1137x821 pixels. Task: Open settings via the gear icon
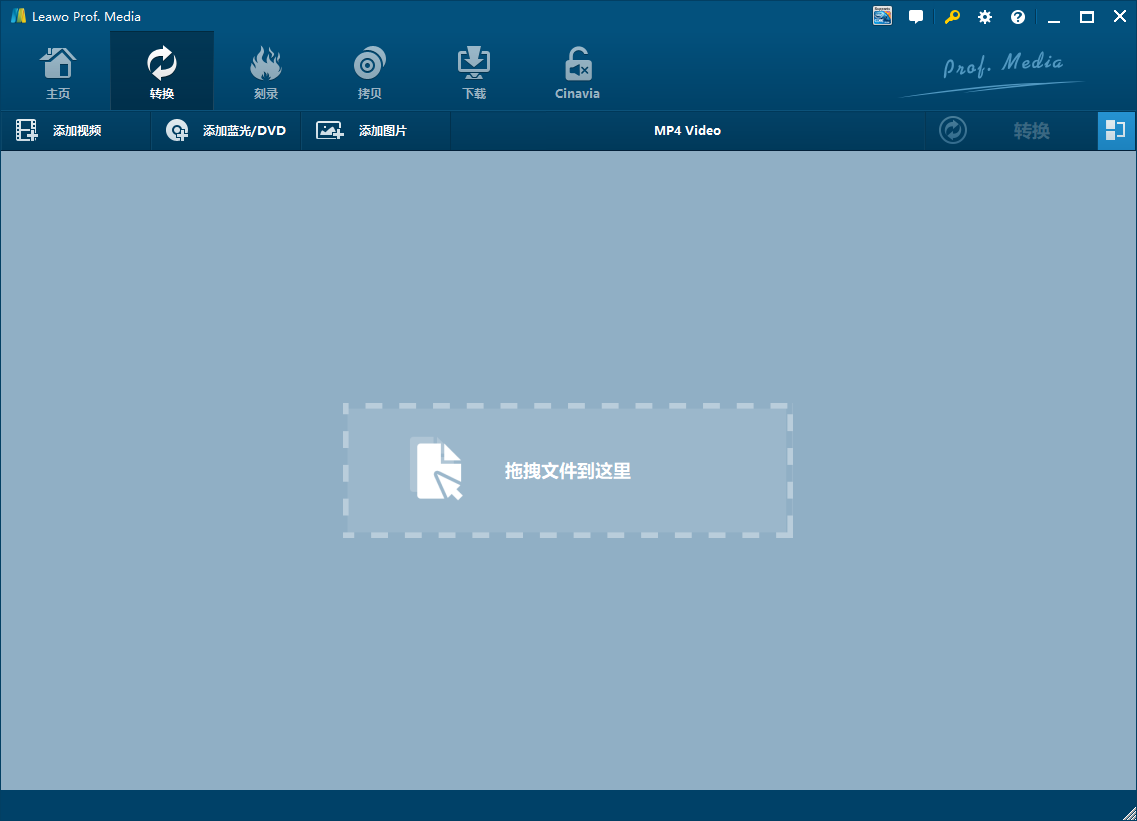coord(985,17)
